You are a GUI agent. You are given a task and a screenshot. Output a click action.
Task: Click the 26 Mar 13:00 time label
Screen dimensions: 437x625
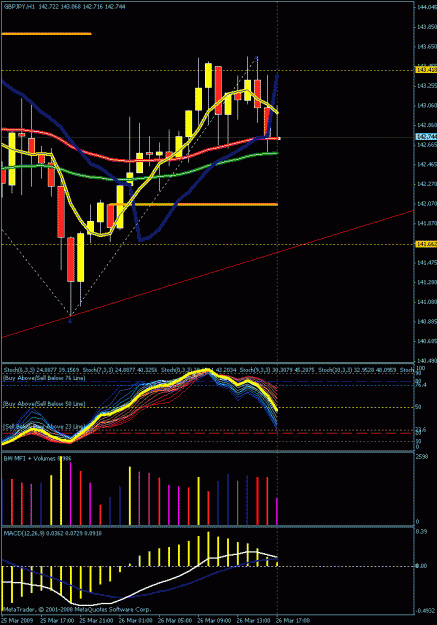254,621
